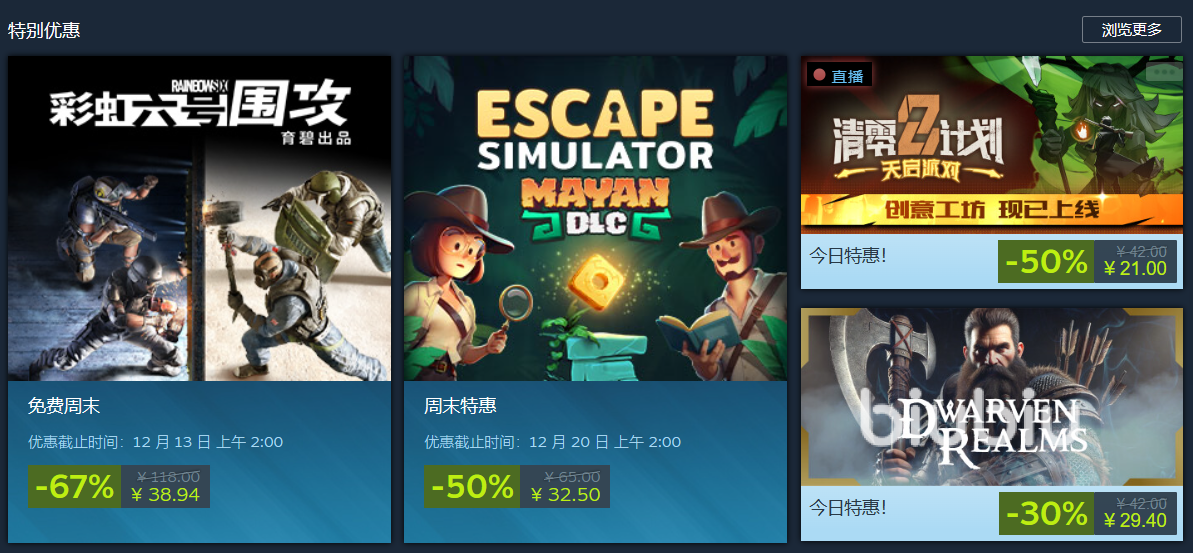The height and width of the screenshot is (553, 1193).
Task: Click the -67% discount badge
Action: (75, 487)
